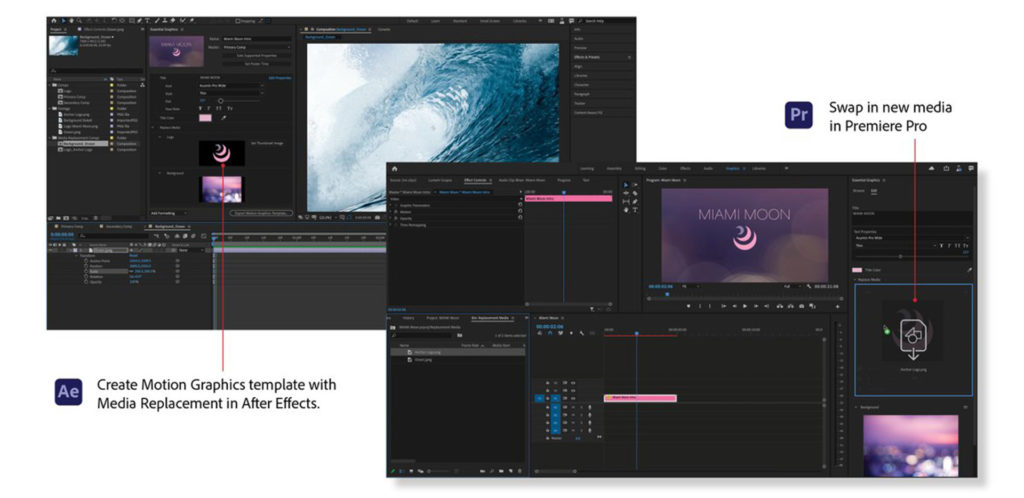
Task: Select the pink Miami Moon Intro clip in timeline
Action: [640, 397]
